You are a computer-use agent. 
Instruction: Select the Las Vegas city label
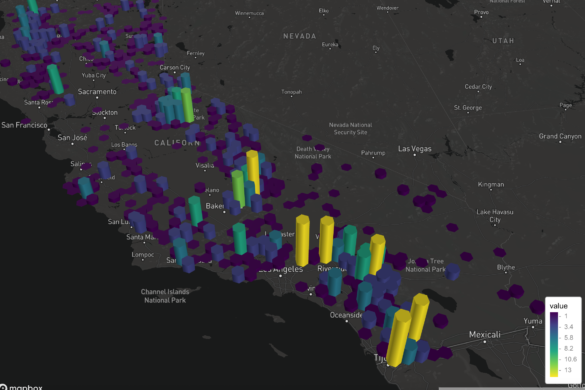click(x=414, y=149)
